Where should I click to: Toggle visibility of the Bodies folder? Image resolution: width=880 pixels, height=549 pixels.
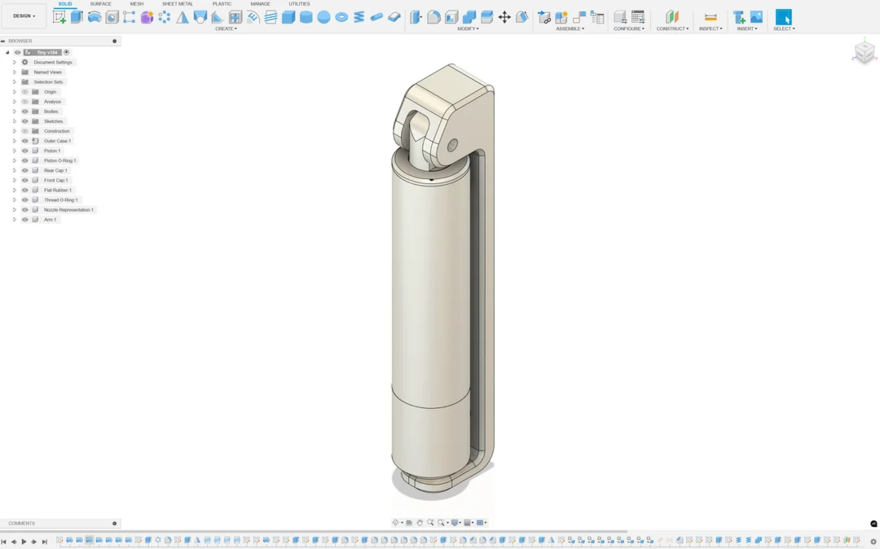(25, 112)
